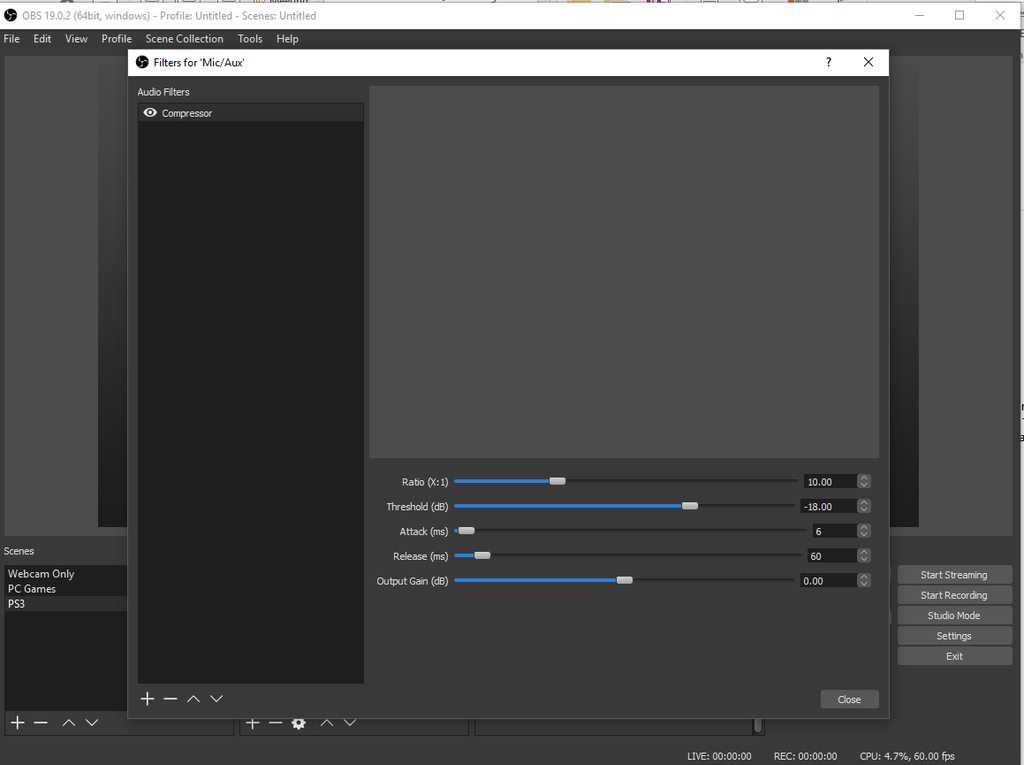Viewport: 1024px width, 765px height.
Task: Adjust the Output Gain (dB) slider
Action: click(624, 581)
